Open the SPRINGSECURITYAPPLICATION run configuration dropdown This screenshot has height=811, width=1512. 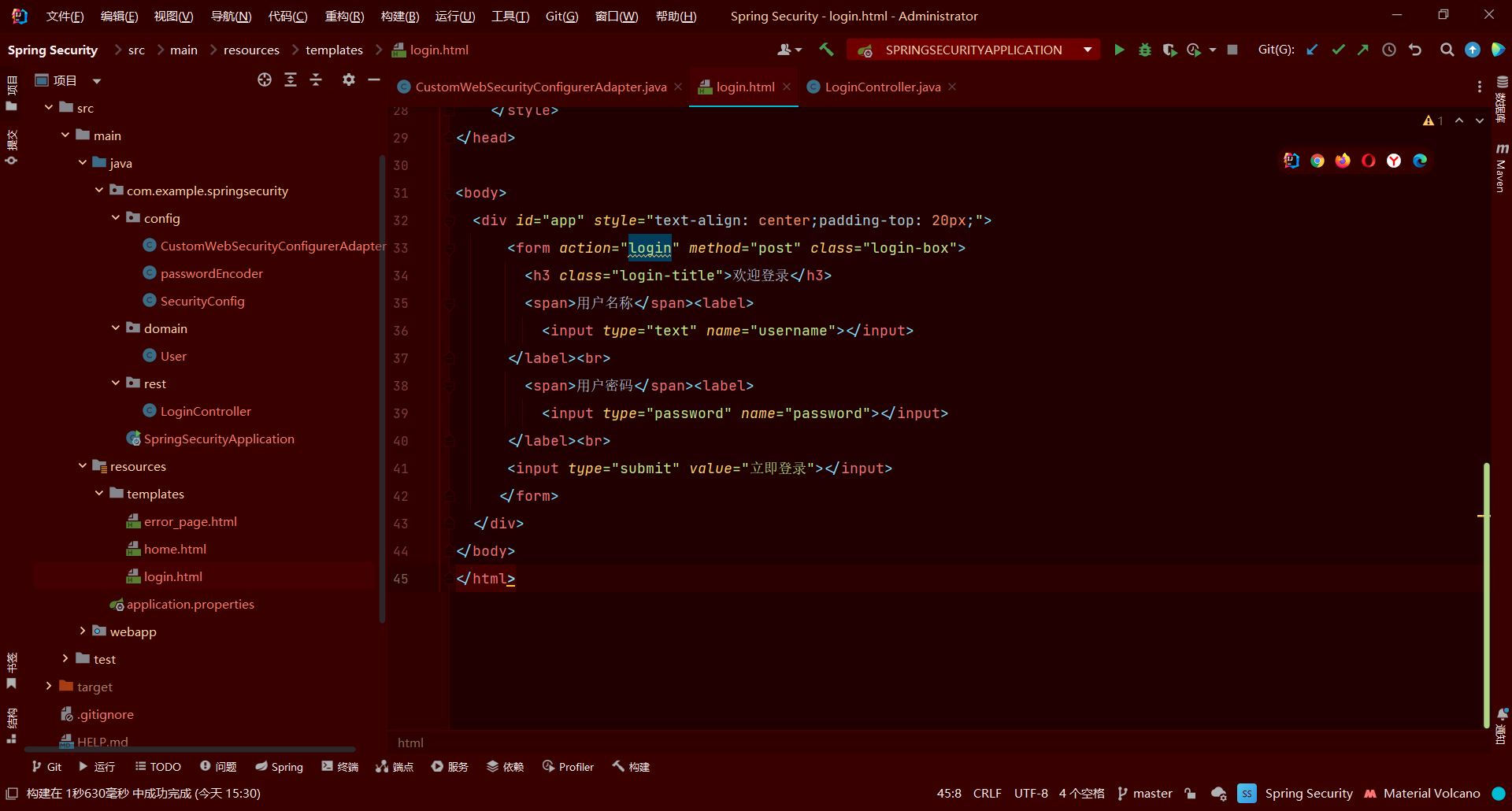click(x=1088, y=49)
